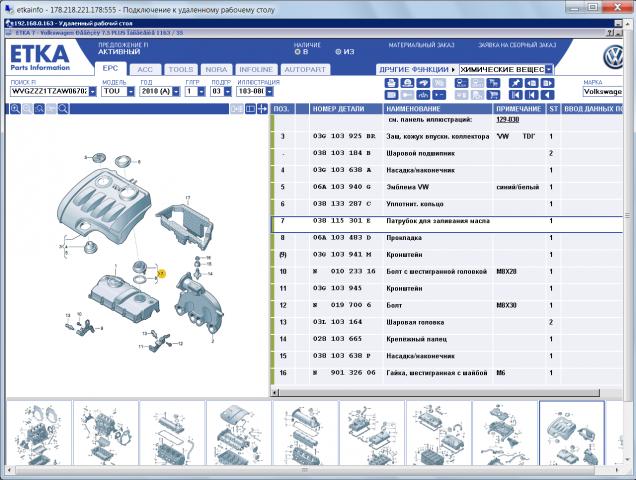Click the fifth magnifier icon above the diagram
The image size is (636, 480).
(63, 109)
